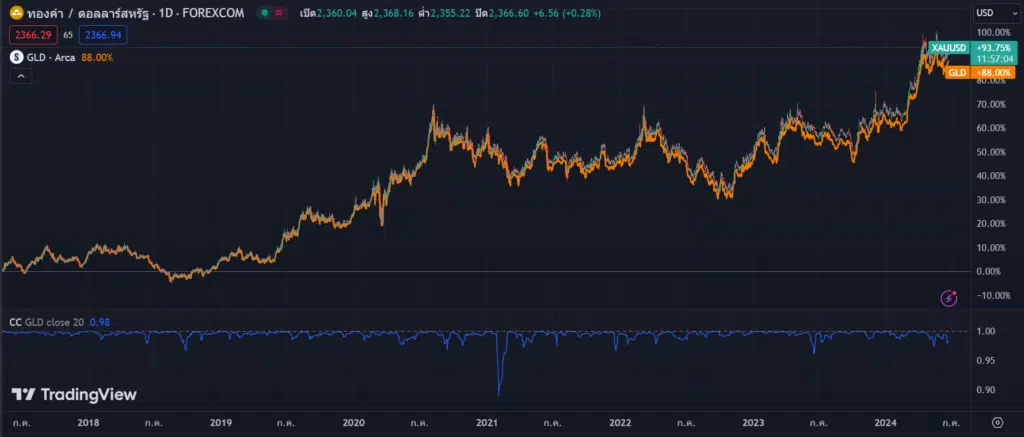Click the red sell price 2366.29
Image resolution: width=1024 pixels, height=437 pixels.
33,35
